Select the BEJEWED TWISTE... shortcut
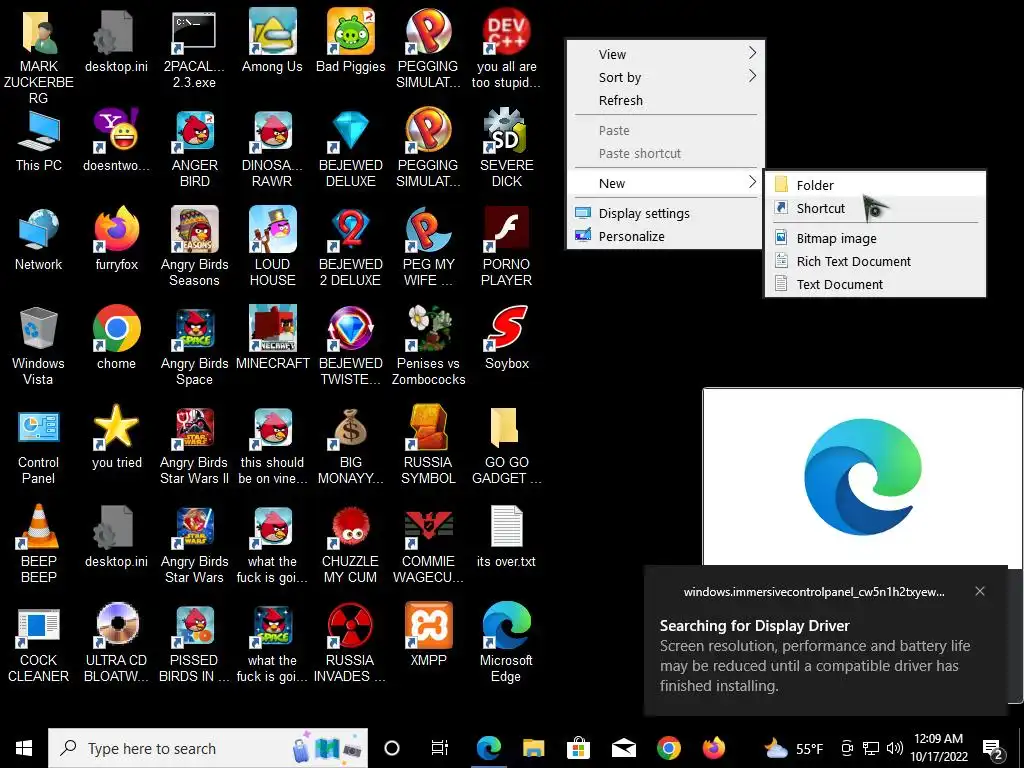1024x768 pixels. click(x=351, y=346)
